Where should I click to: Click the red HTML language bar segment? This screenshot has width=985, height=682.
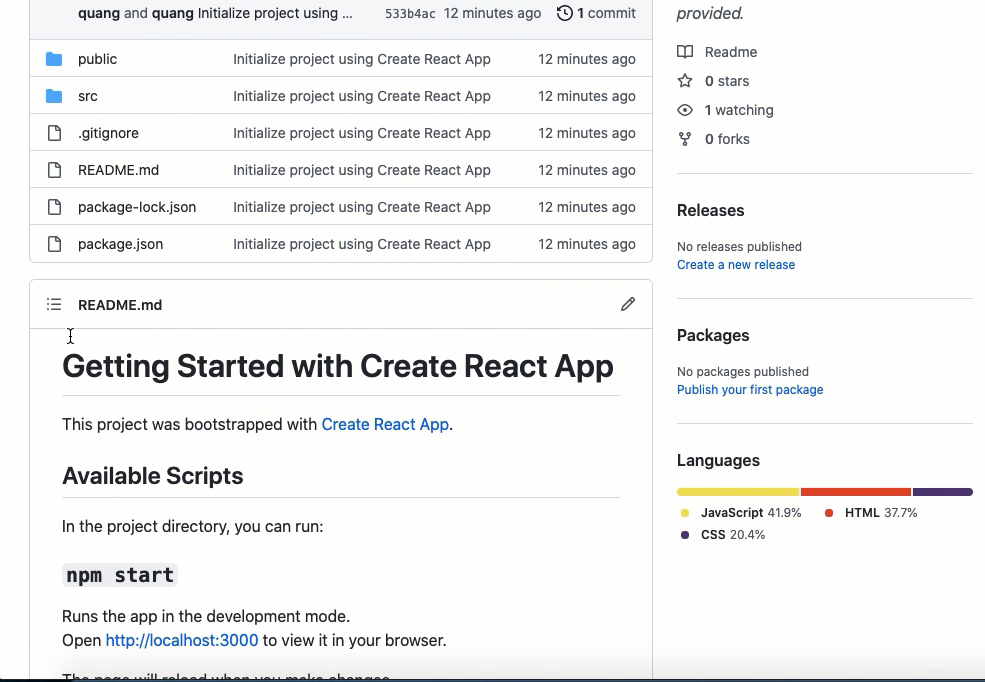pyautogui.click(x=856, y=492)
